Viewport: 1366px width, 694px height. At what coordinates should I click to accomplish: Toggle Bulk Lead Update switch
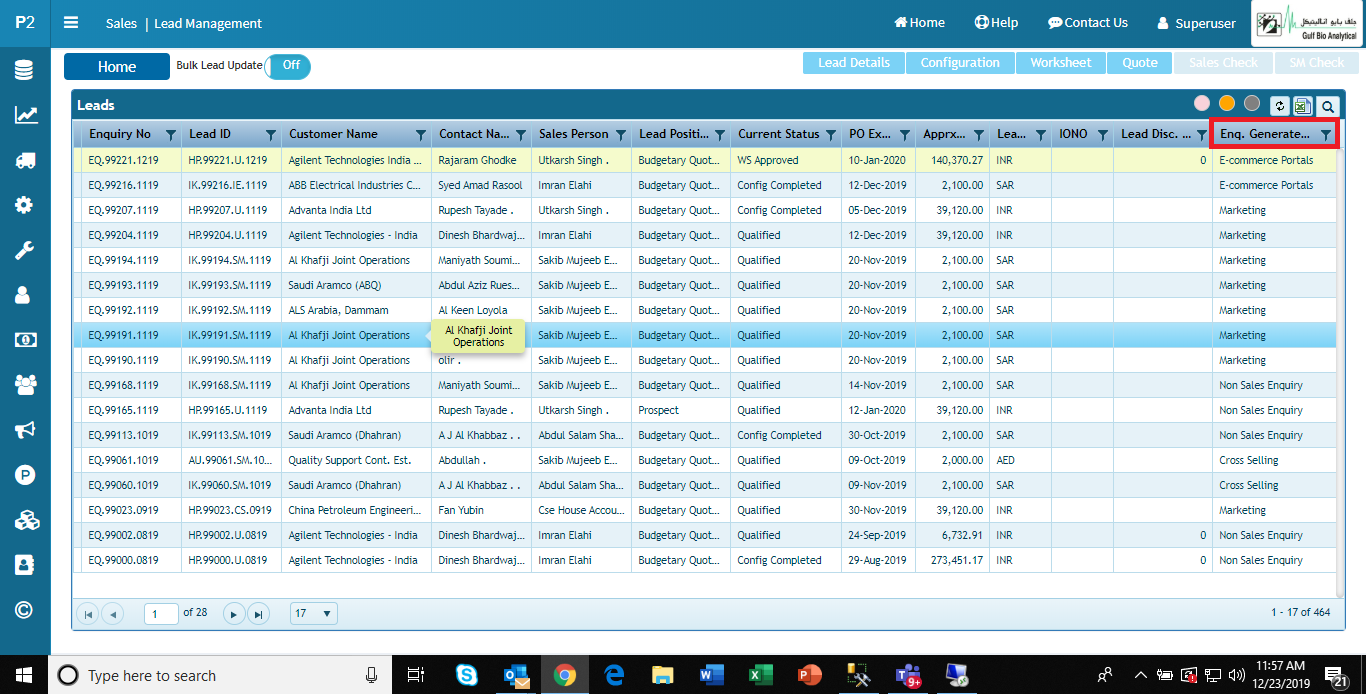288,66
